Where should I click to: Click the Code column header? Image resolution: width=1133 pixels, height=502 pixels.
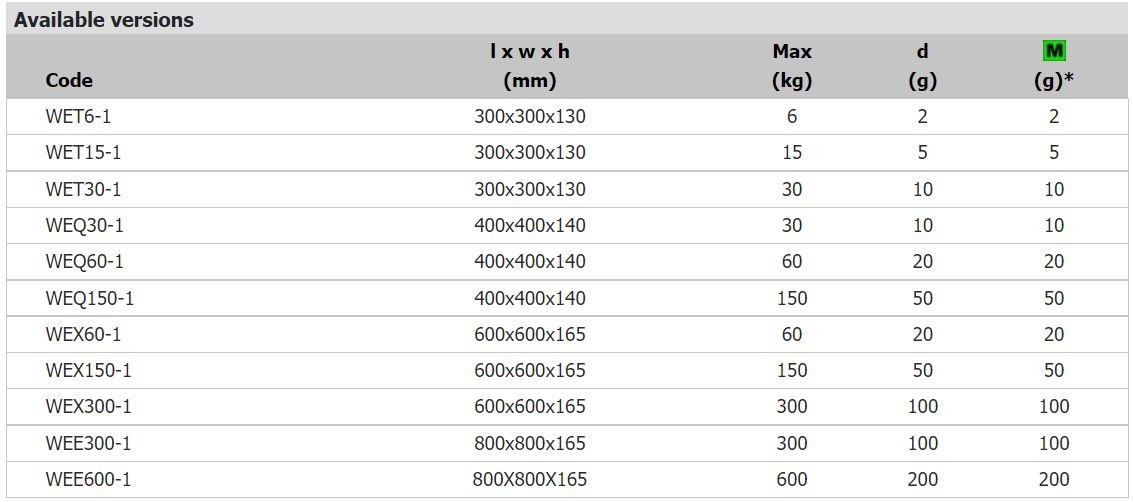[69, 80]
